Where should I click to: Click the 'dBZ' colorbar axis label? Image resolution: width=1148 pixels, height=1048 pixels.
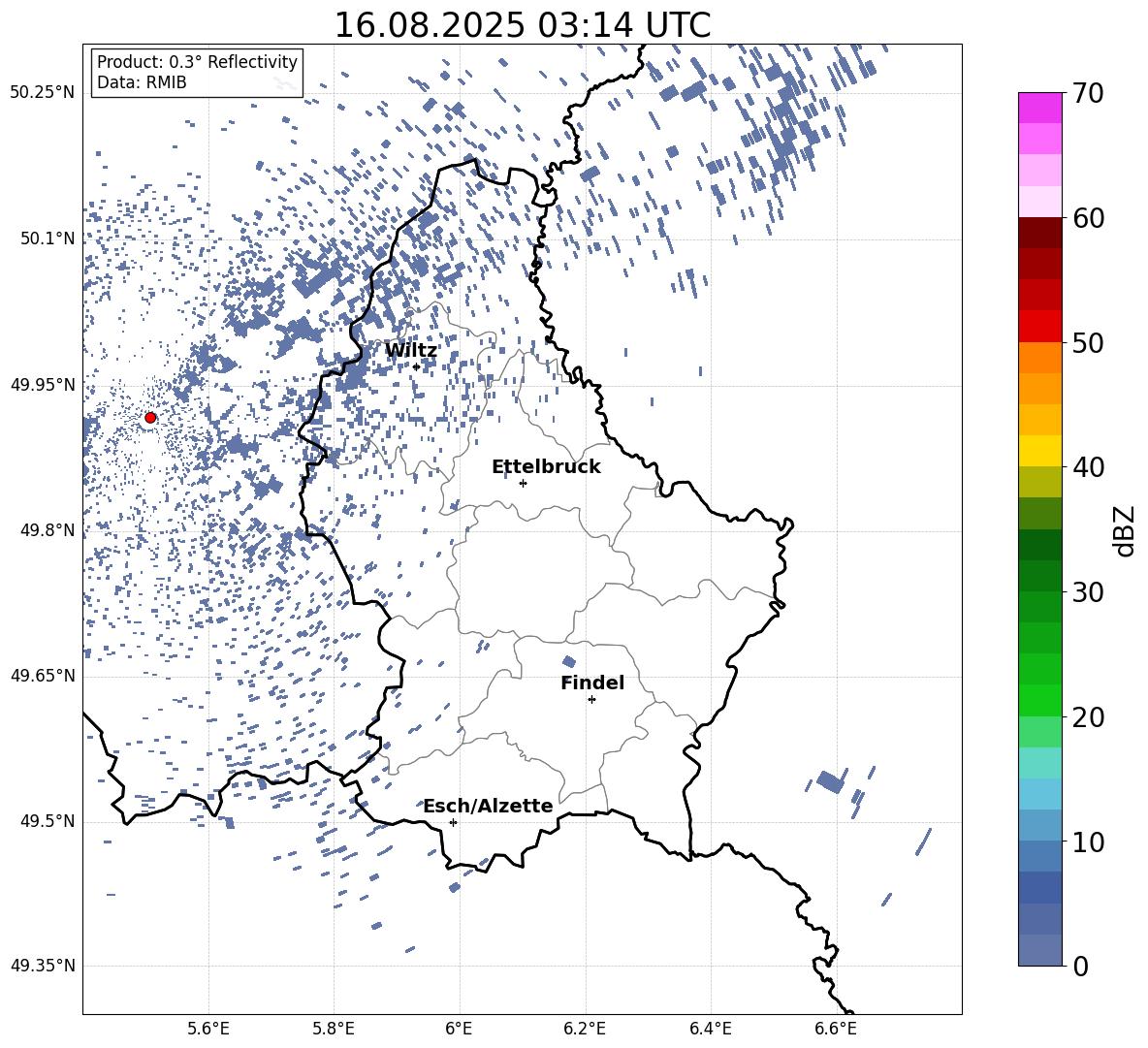(1126, 530)
